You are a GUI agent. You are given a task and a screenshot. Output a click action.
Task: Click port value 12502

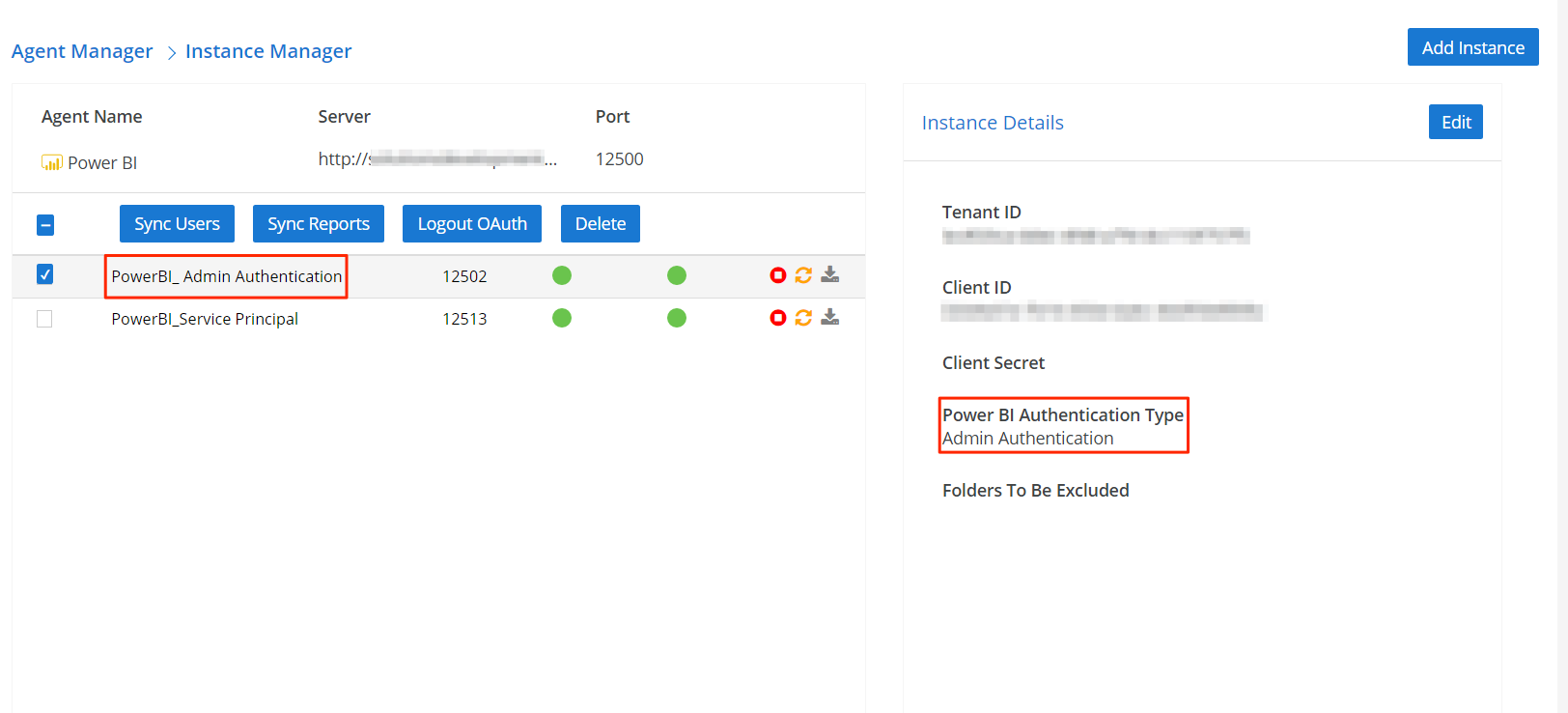click(464, 276)
